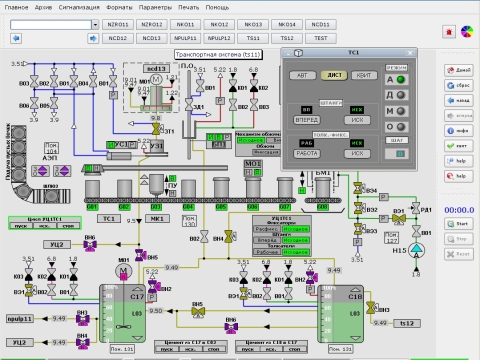Open the screen selection combo box dropdown
Image resolution: width=480 pixels, height=360 pixels.
pos(95,25)
